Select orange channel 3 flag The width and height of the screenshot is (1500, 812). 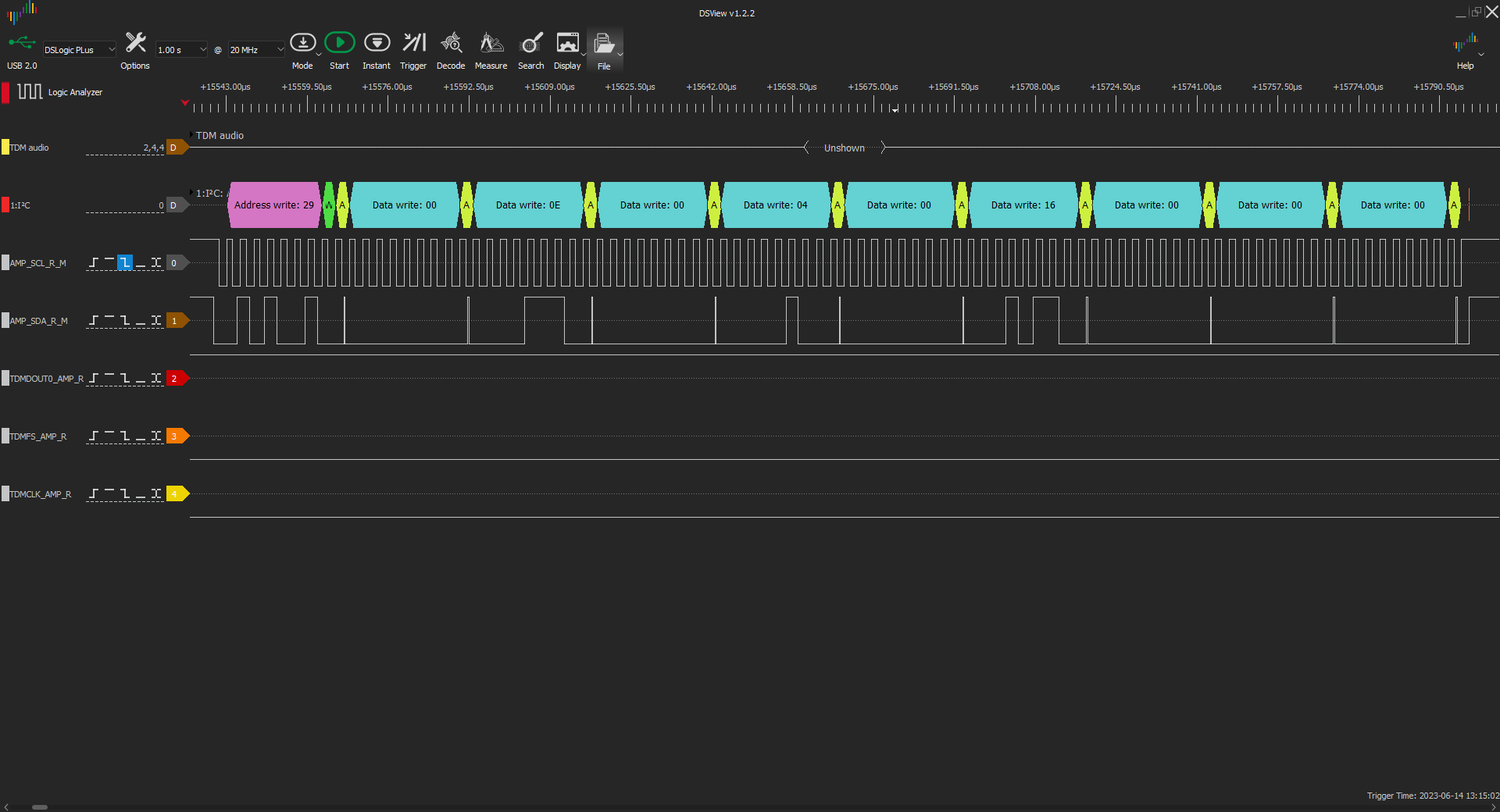click(x=177, y=436)
